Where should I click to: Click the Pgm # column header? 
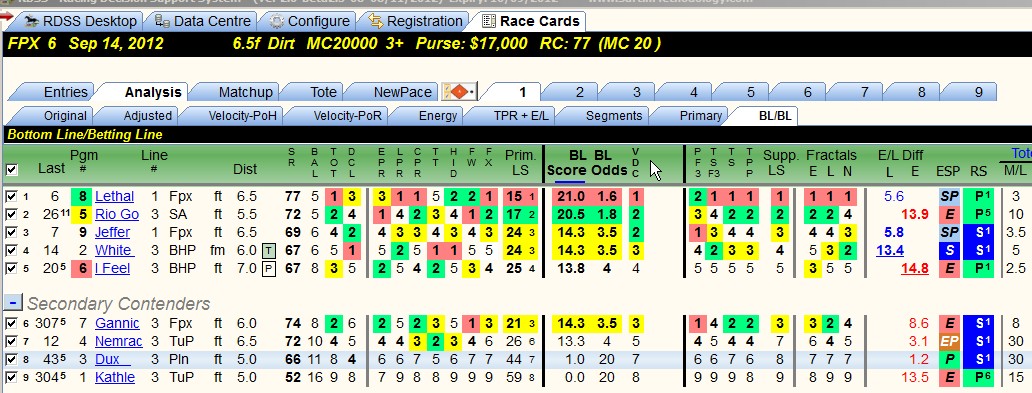point(83,162)
